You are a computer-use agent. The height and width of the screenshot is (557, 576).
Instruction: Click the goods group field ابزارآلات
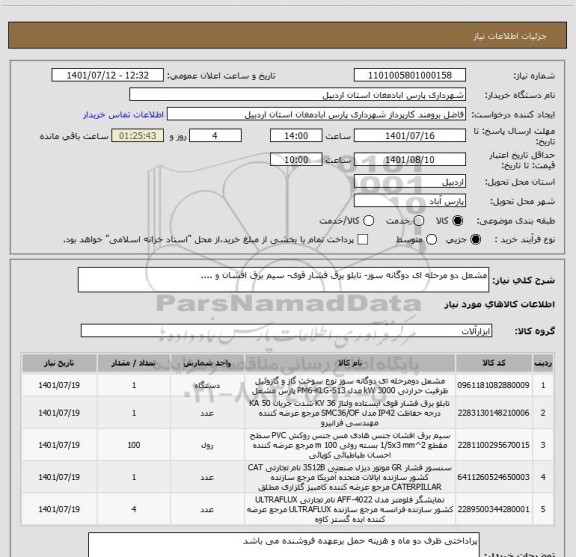pos(286,331)
